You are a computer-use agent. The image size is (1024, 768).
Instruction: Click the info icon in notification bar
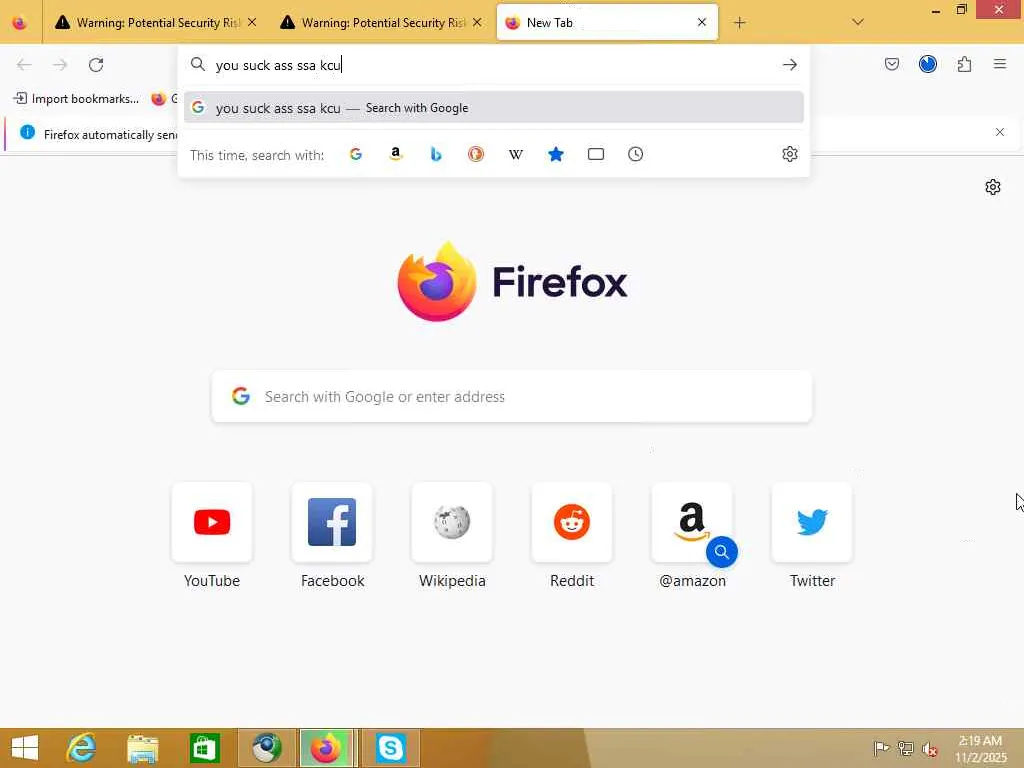27,133
